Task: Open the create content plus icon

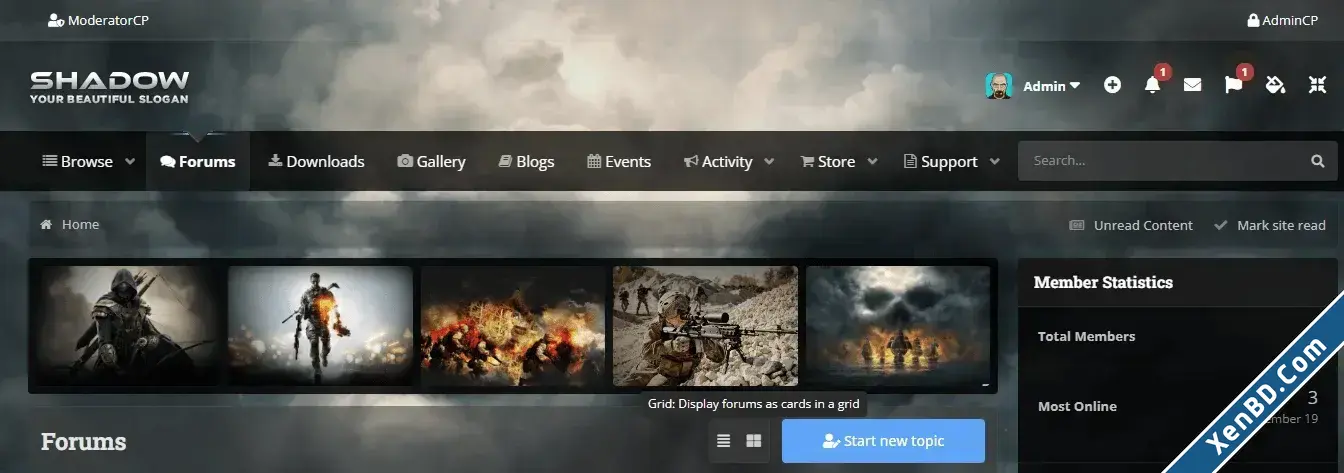Action: click(1112, 86)
